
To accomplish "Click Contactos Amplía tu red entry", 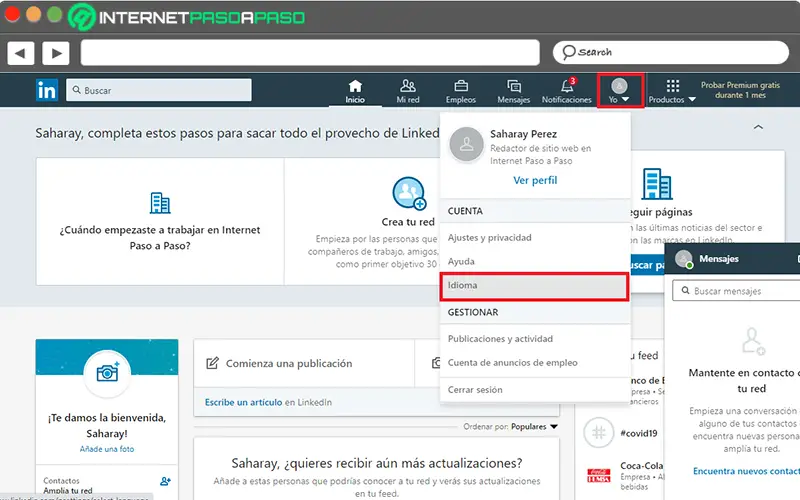I will [68, 485].
